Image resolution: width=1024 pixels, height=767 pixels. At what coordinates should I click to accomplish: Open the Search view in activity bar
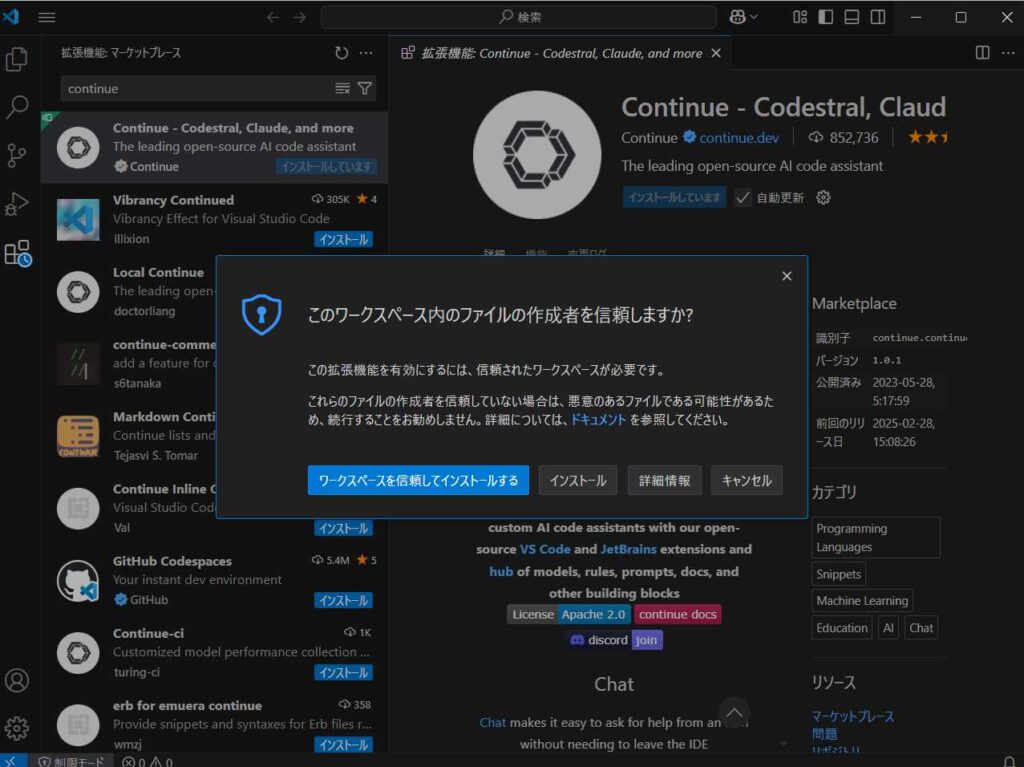pos(16,106)
